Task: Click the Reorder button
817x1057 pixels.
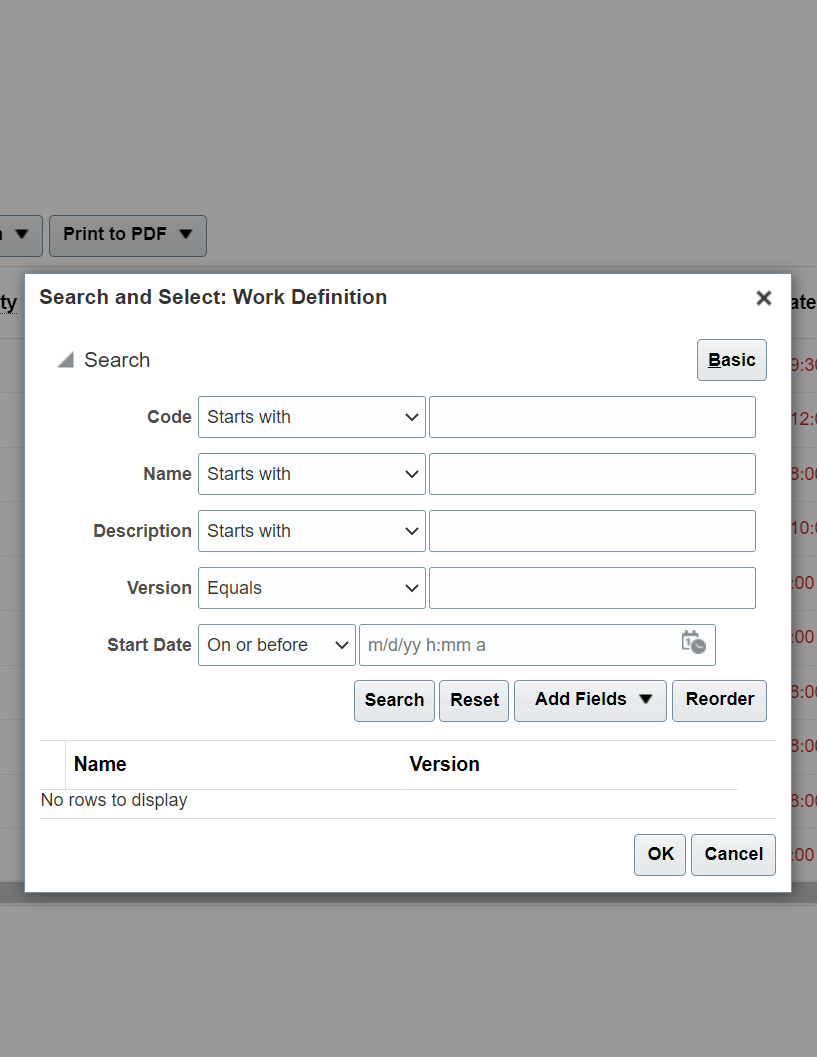Action: click(719, 700)
